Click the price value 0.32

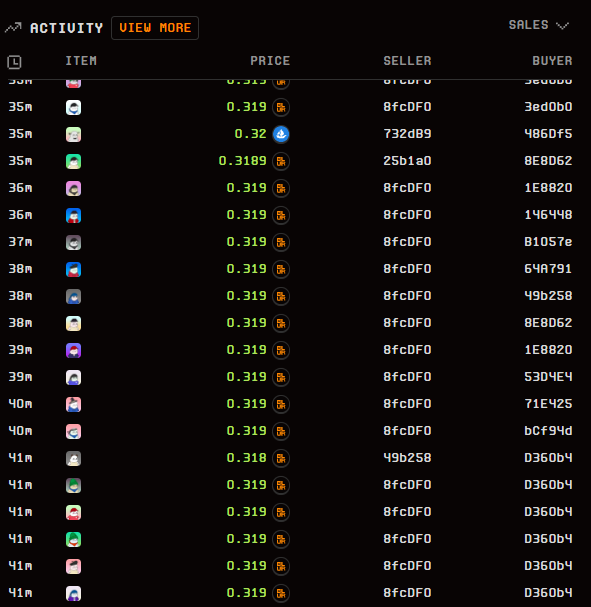pyautogui.click(x=250, y=134)
